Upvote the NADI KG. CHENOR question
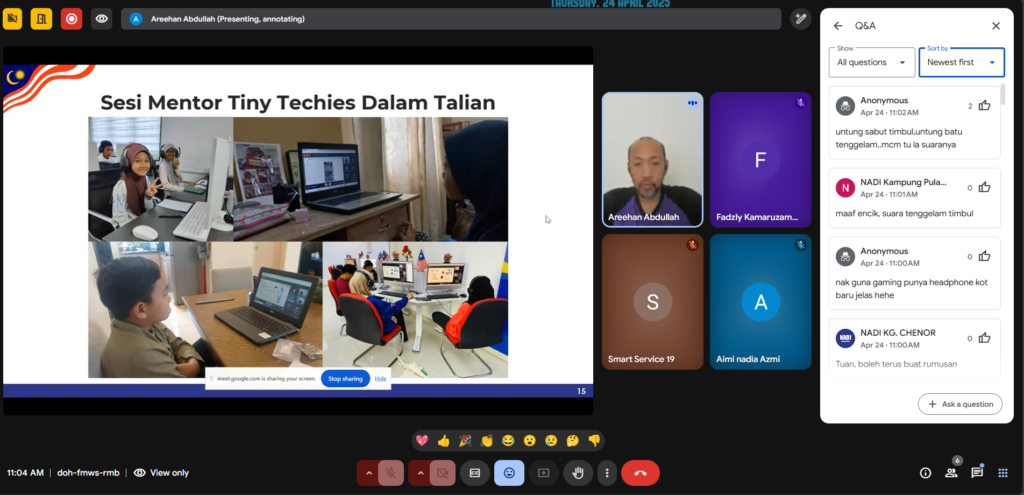Screen dimensions: 1024x495 984,338
